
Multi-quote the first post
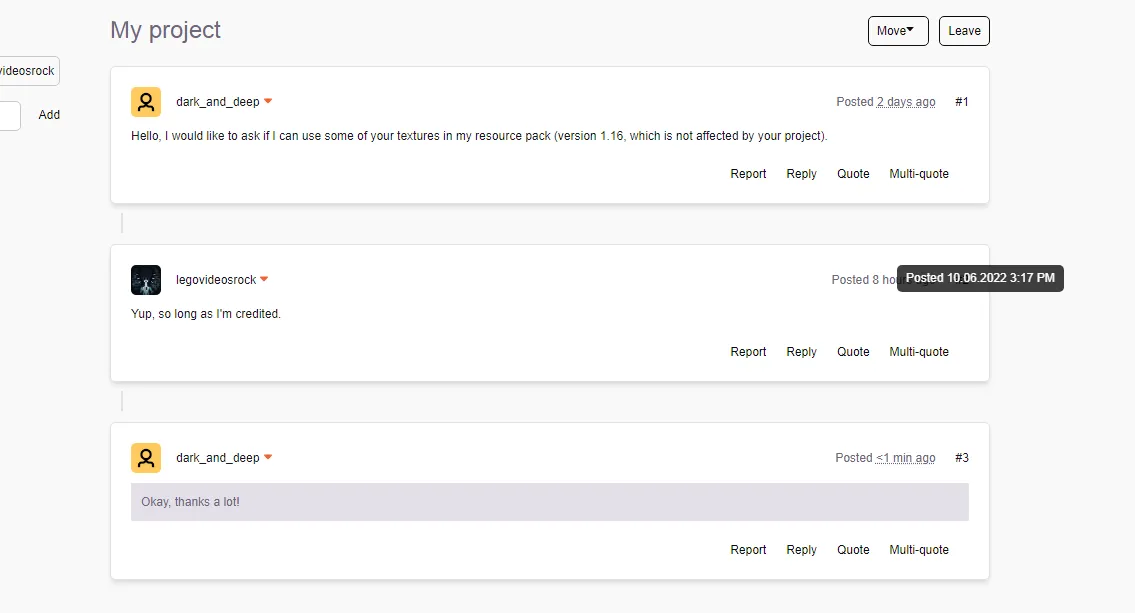click(x=919, y=174)
